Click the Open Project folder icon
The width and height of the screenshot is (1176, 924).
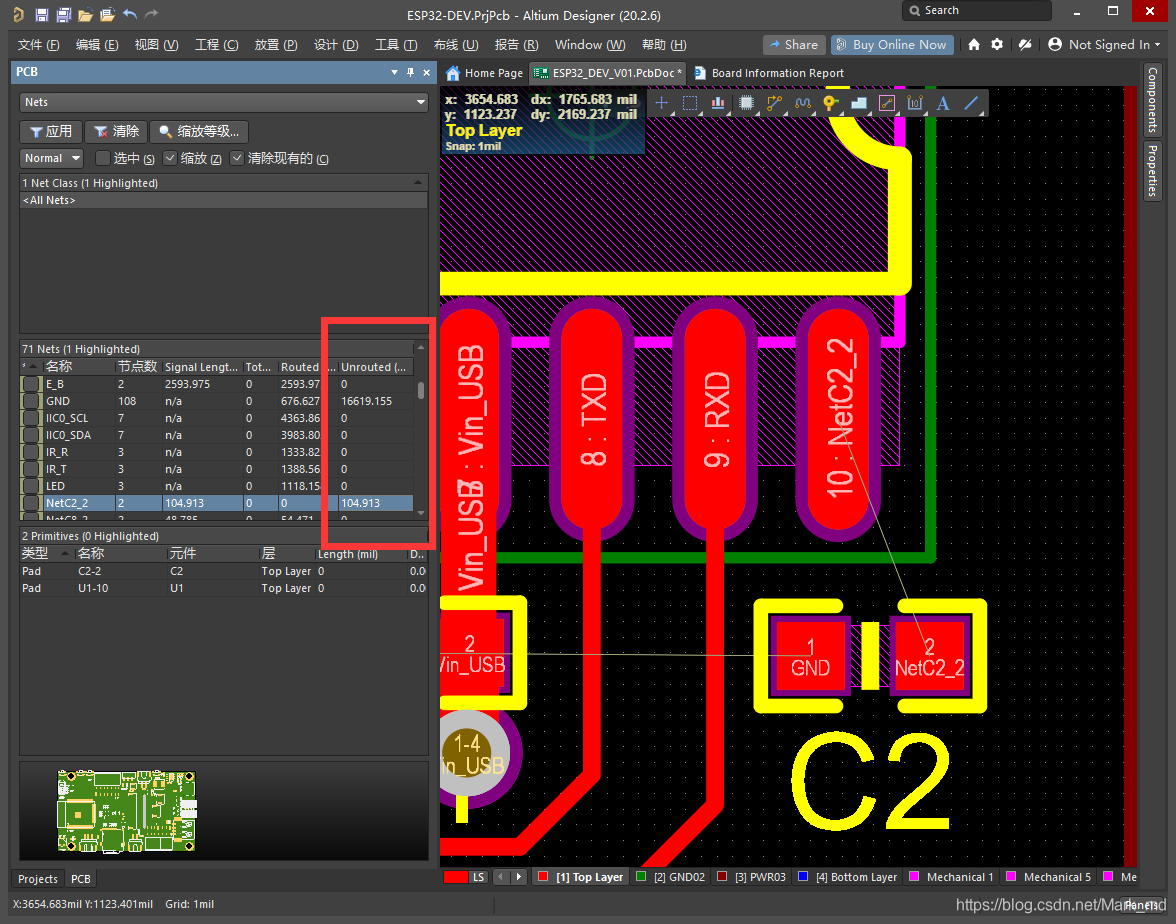107,14
